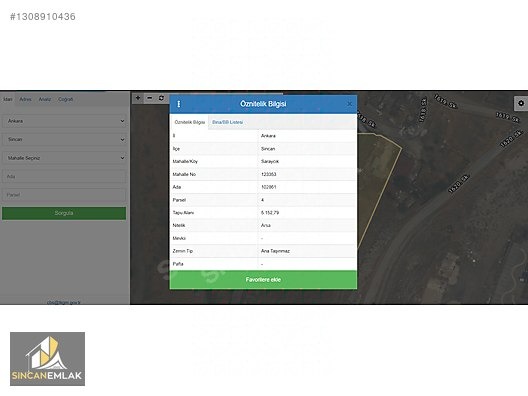Image resolution: width=528 pixels, height=396 pixels.
Task: Click the listing number #1308910436
Action: pos(43,17)
